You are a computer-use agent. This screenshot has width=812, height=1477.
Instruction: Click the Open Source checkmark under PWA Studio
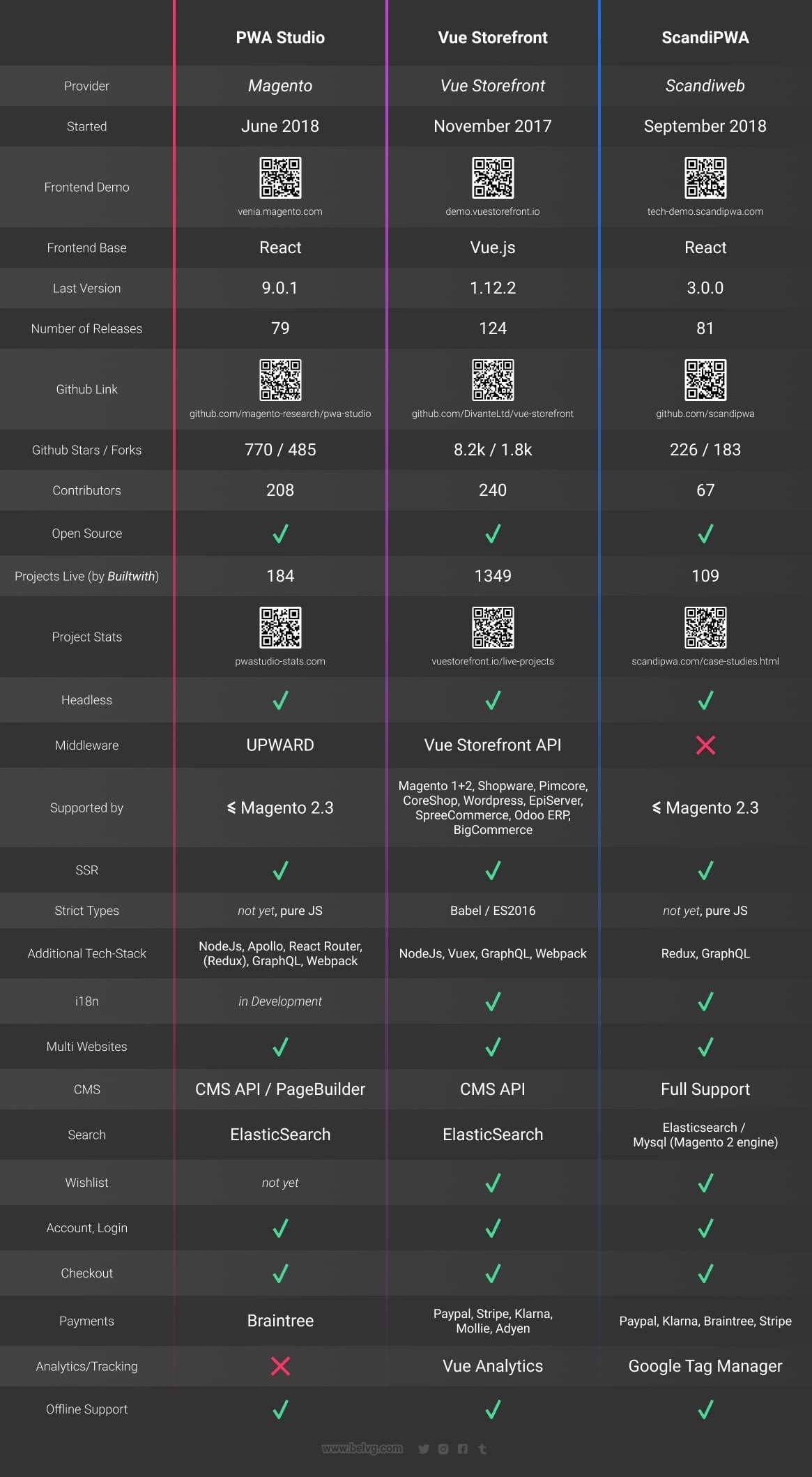[280, 533]
